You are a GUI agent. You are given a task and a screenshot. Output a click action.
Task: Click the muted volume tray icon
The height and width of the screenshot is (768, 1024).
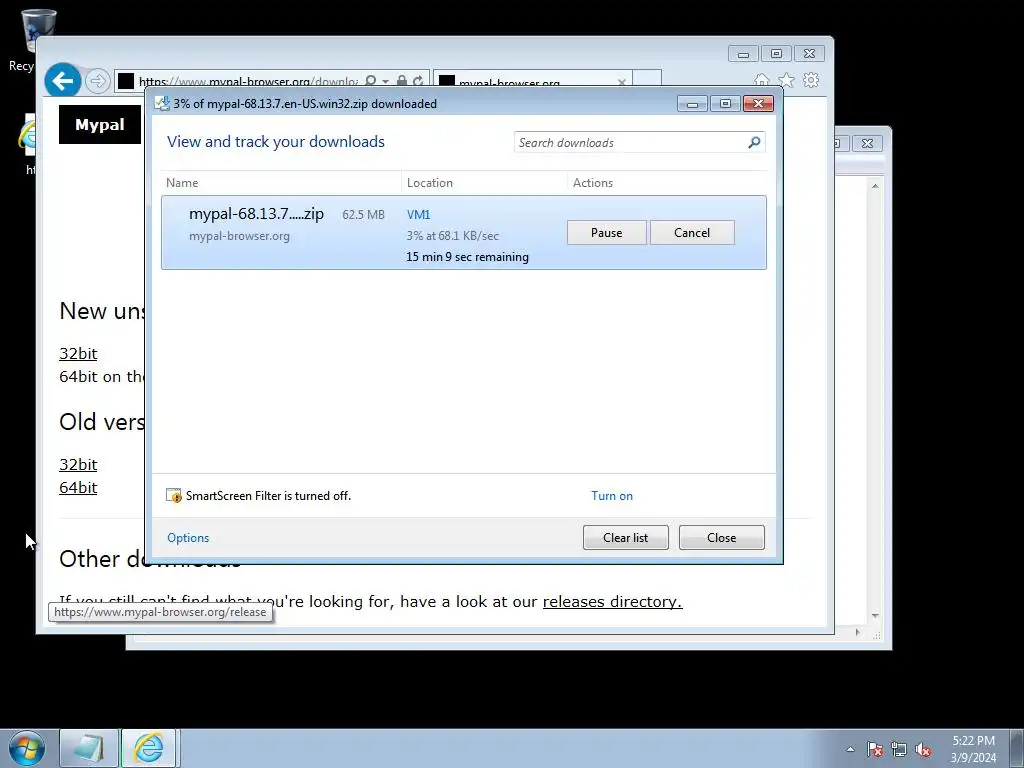pyautogui.click(x=923, y=749)
